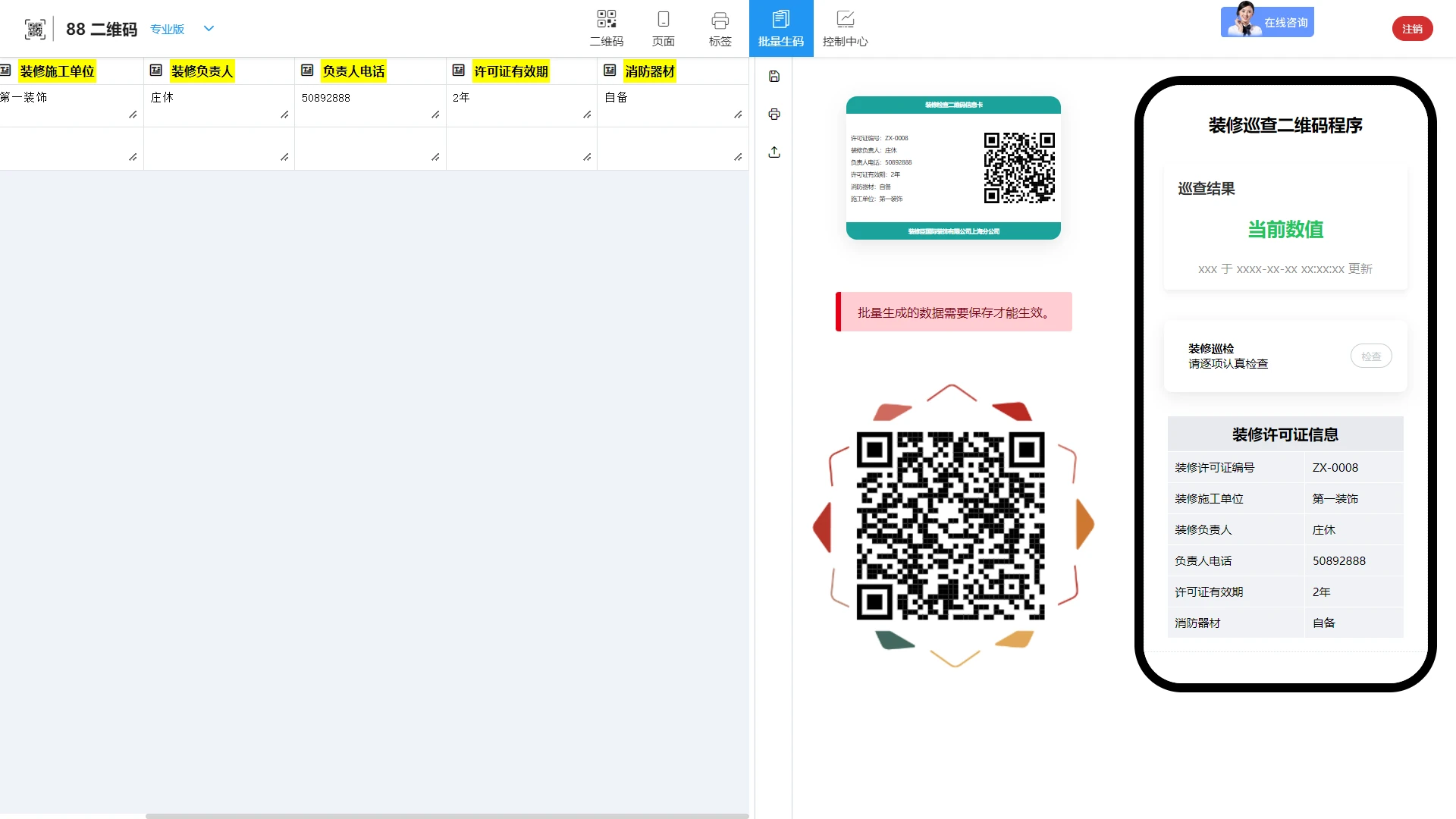Click the 装修施工单位 column header icon

coord(5,71)
